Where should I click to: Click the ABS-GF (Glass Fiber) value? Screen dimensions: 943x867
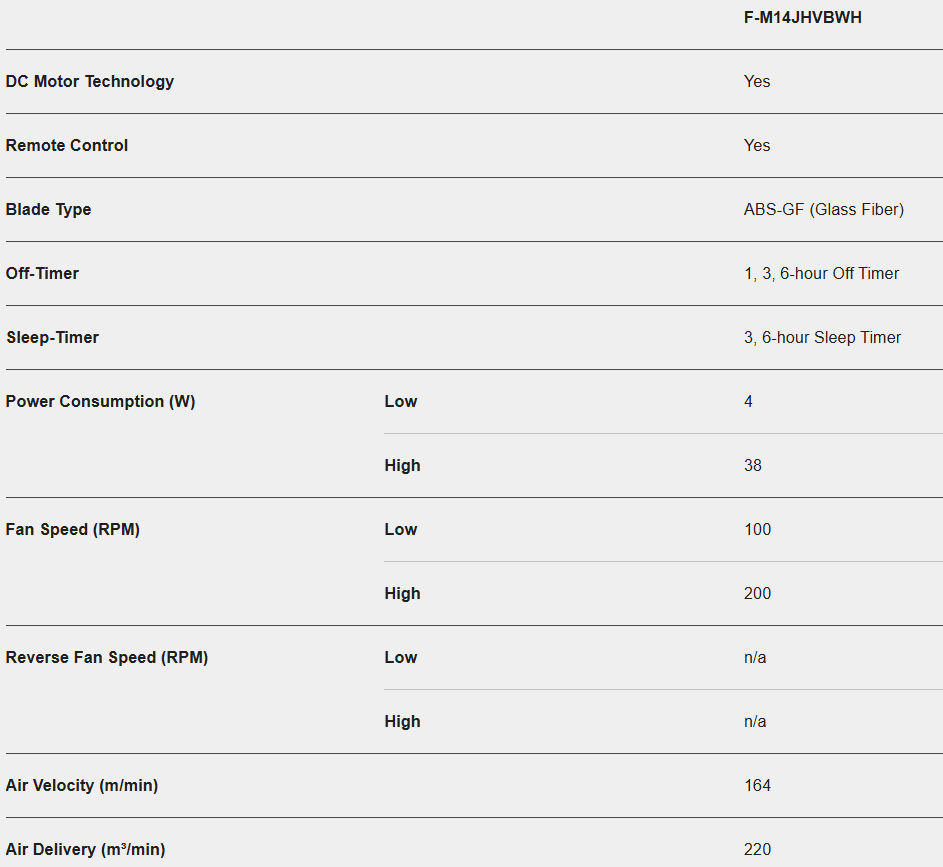pyautogui.click(x=823, y=209)
